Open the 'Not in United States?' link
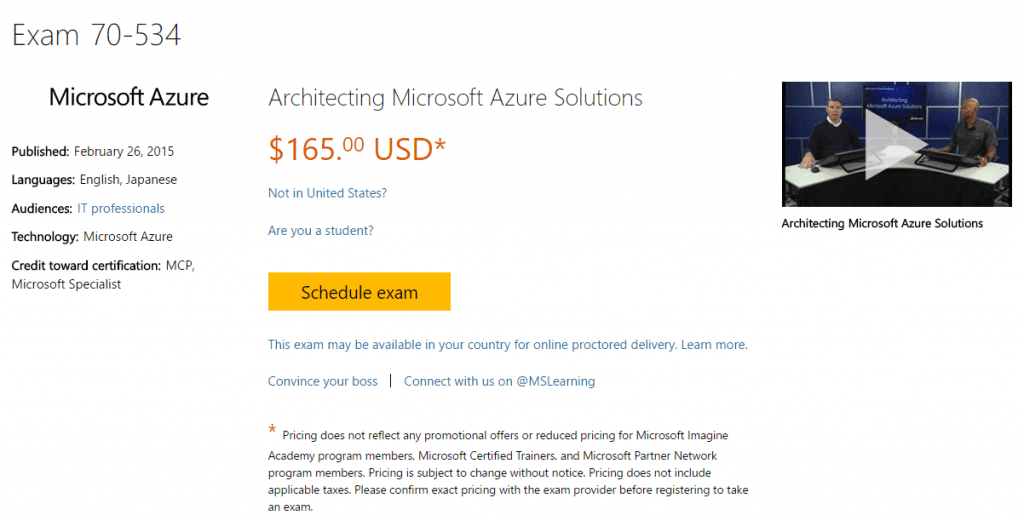1024x521 pixels. point(327,193)
